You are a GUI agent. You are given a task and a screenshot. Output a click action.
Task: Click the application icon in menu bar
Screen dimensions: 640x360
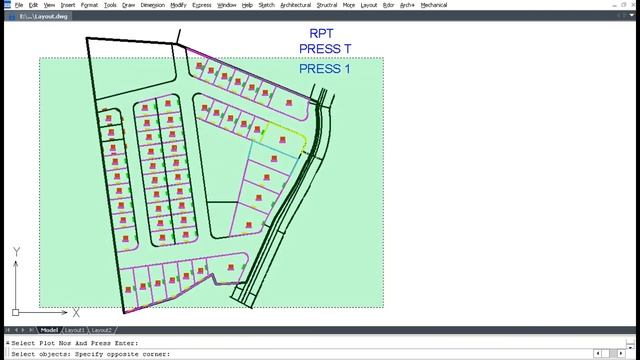(x=7, y=5)
